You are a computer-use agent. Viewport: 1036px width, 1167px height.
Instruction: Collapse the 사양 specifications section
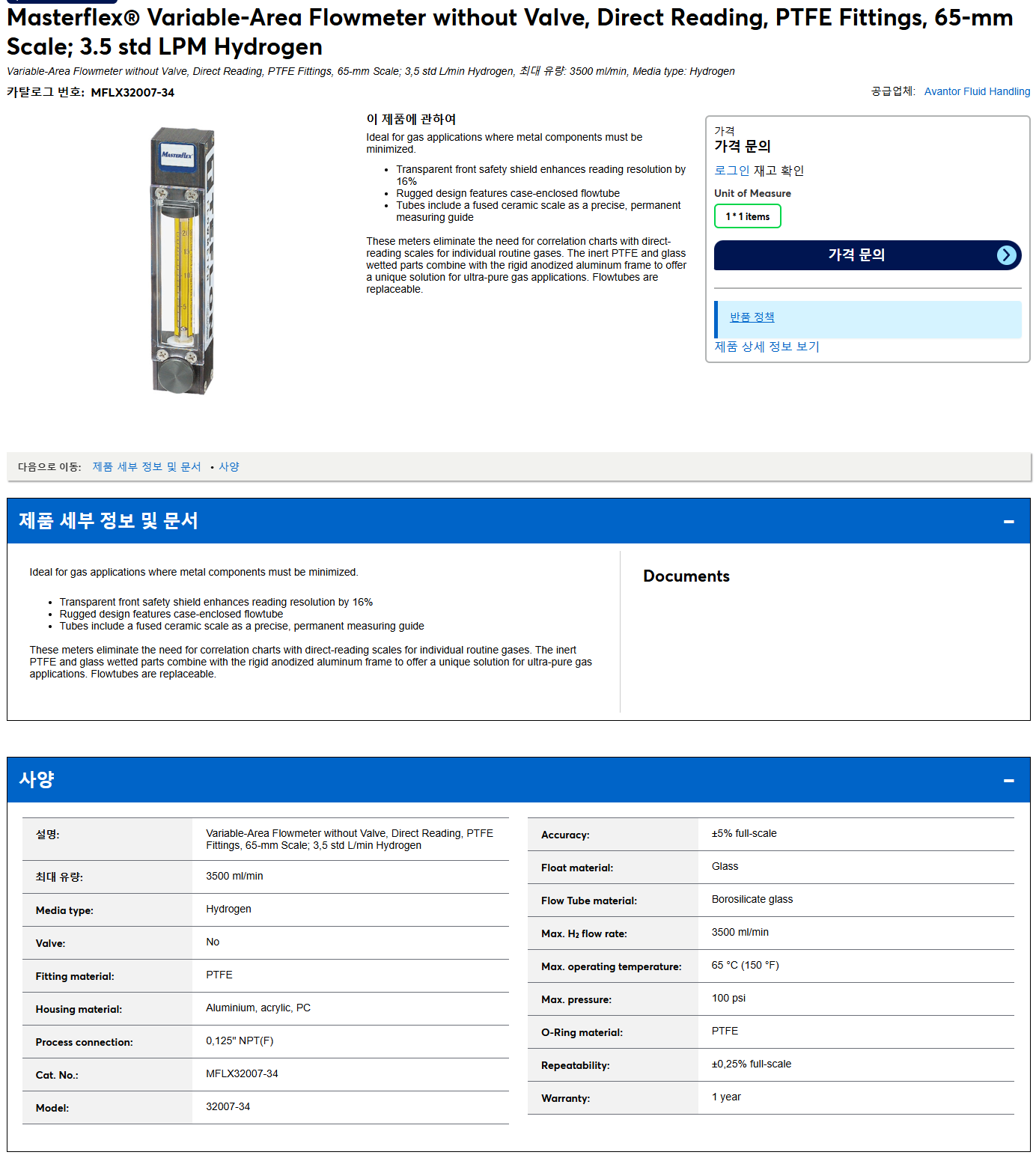(1008, 781)
